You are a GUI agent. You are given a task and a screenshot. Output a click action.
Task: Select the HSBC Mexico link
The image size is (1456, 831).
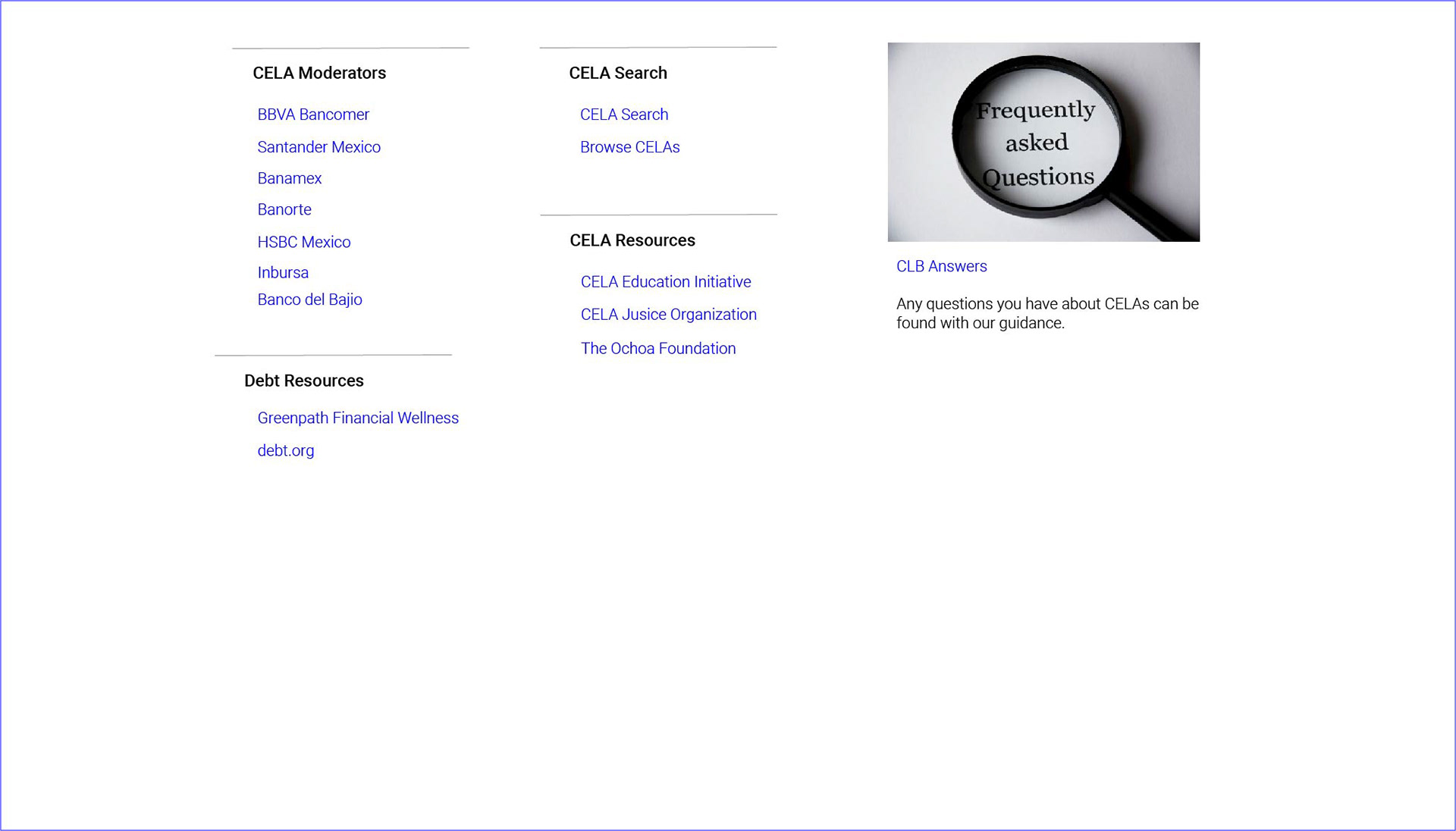coord(303,242)
